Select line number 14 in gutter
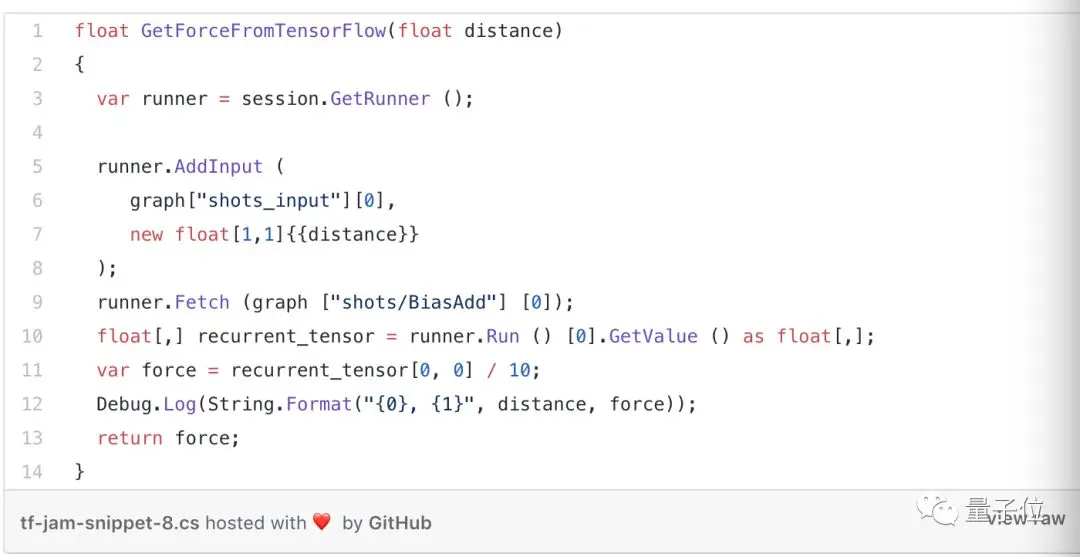Image resolution: width=1080 pixels, height=557 pixels. 32,472
